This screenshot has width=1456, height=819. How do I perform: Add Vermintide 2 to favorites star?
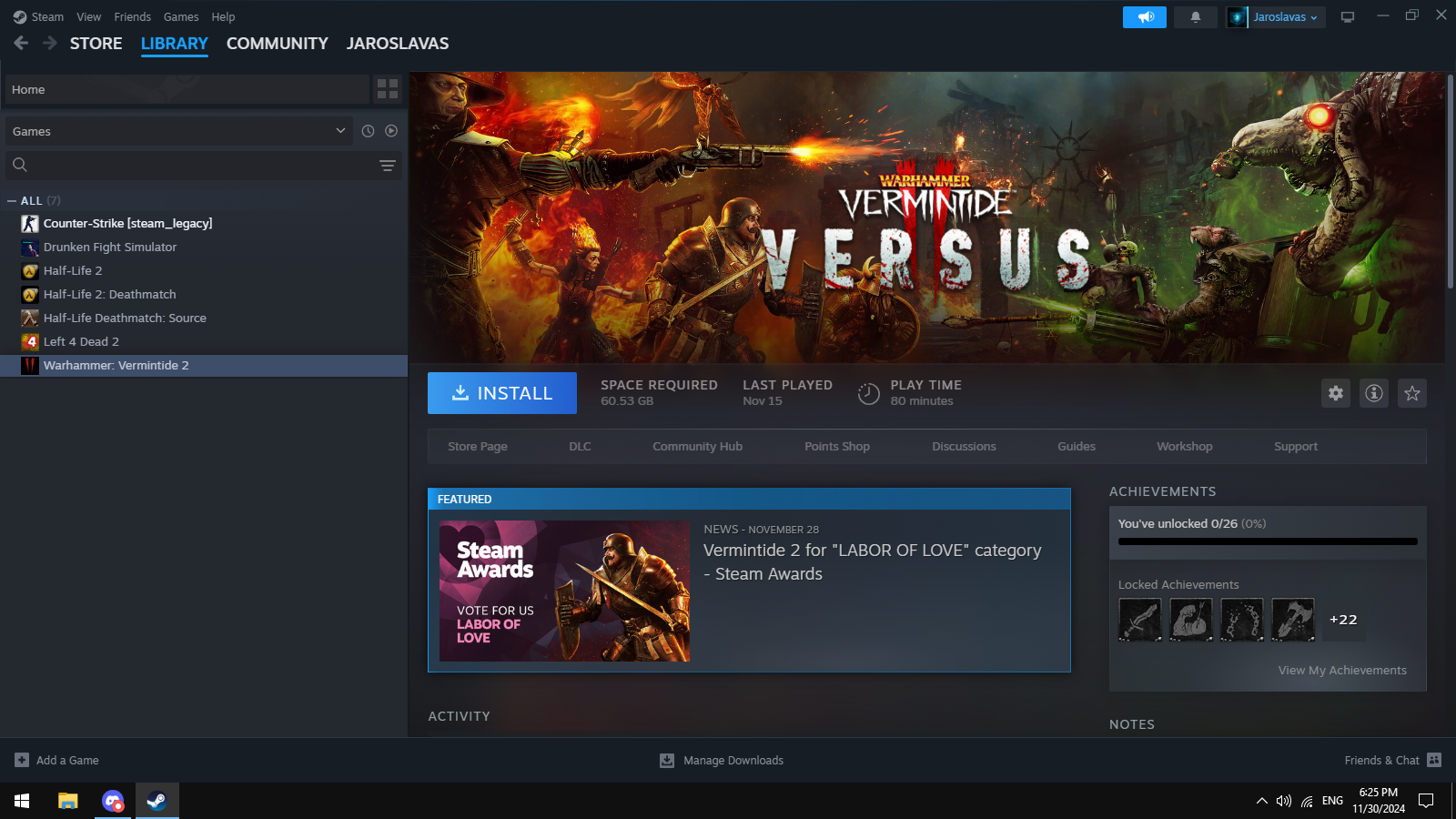(1411, 393)
